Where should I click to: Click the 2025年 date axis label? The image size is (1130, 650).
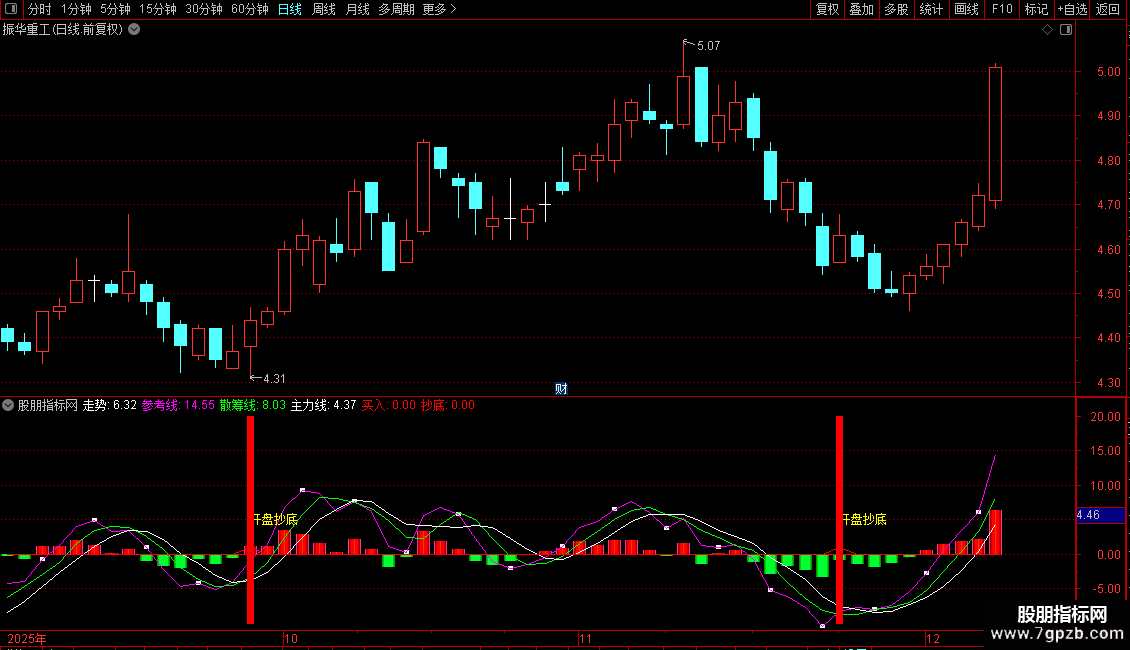(x=27, y=639)
